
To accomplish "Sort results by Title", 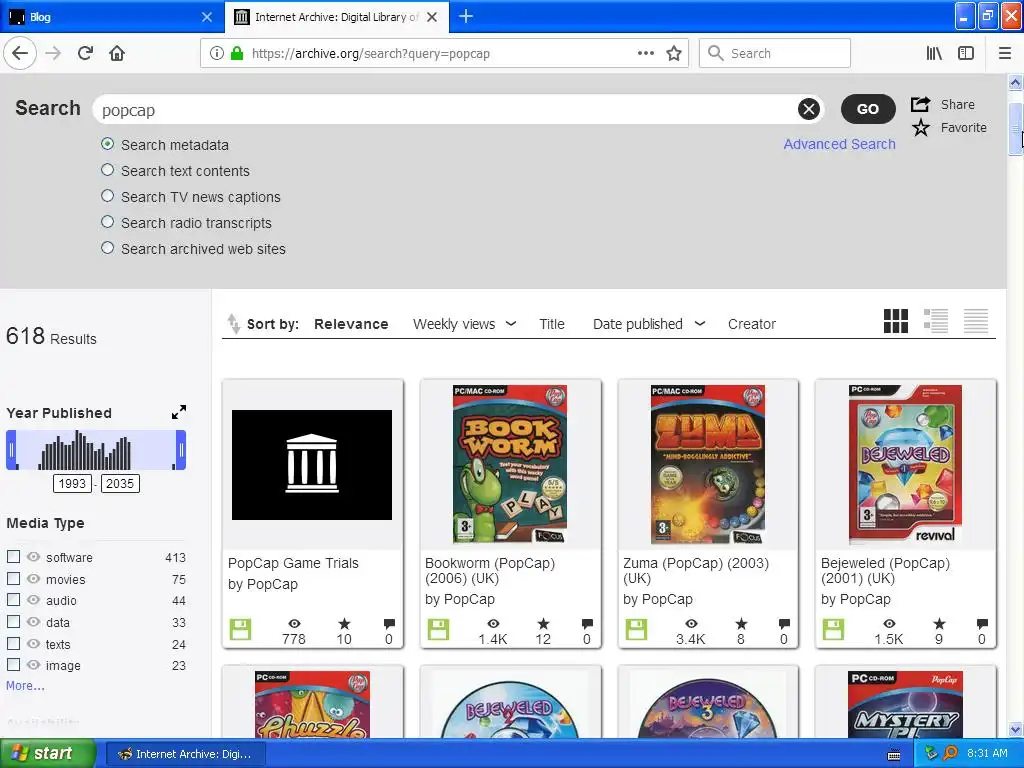I will click(x=552, y=324).
